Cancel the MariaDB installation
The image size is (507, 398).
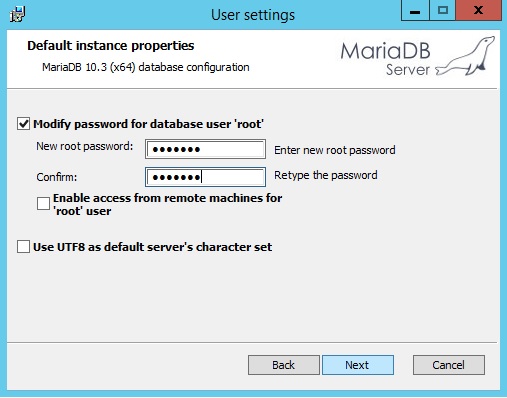(x=449, y=365)
